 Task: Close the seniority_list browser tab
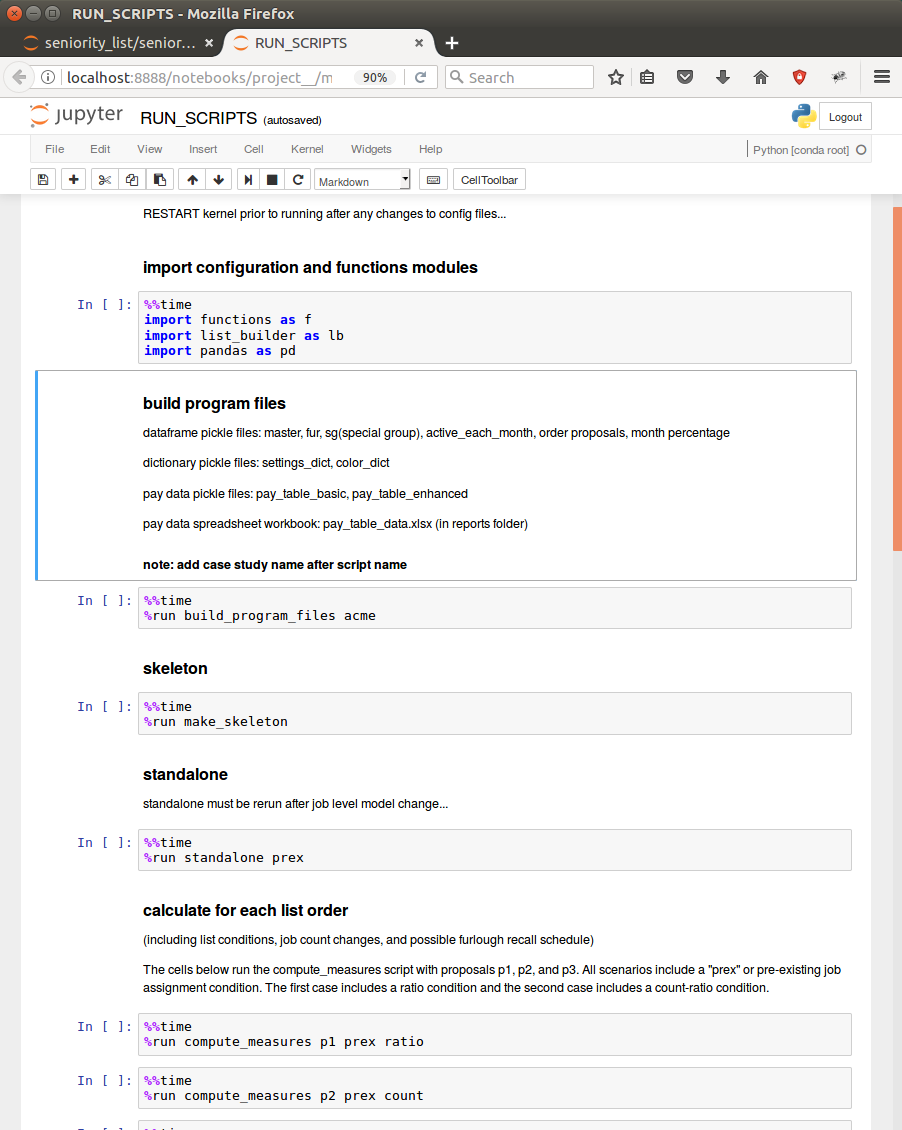[208, 43]
